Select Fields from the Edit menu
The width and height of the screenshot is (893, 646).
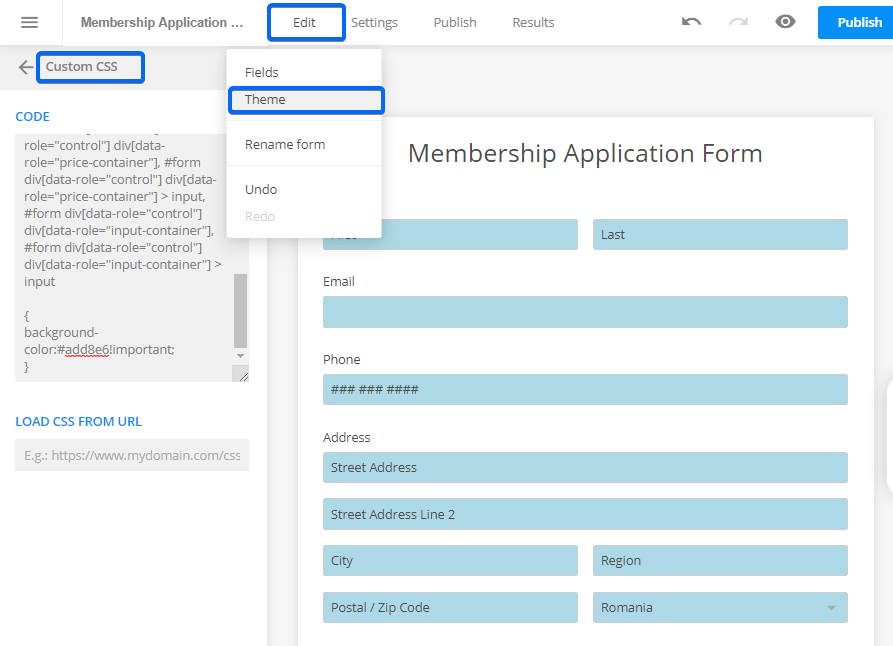262,72
